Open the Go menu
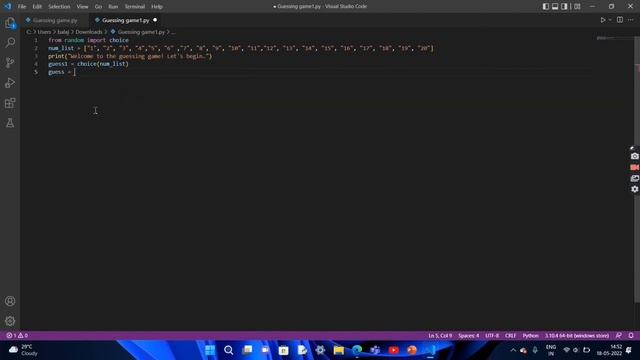 98,7
